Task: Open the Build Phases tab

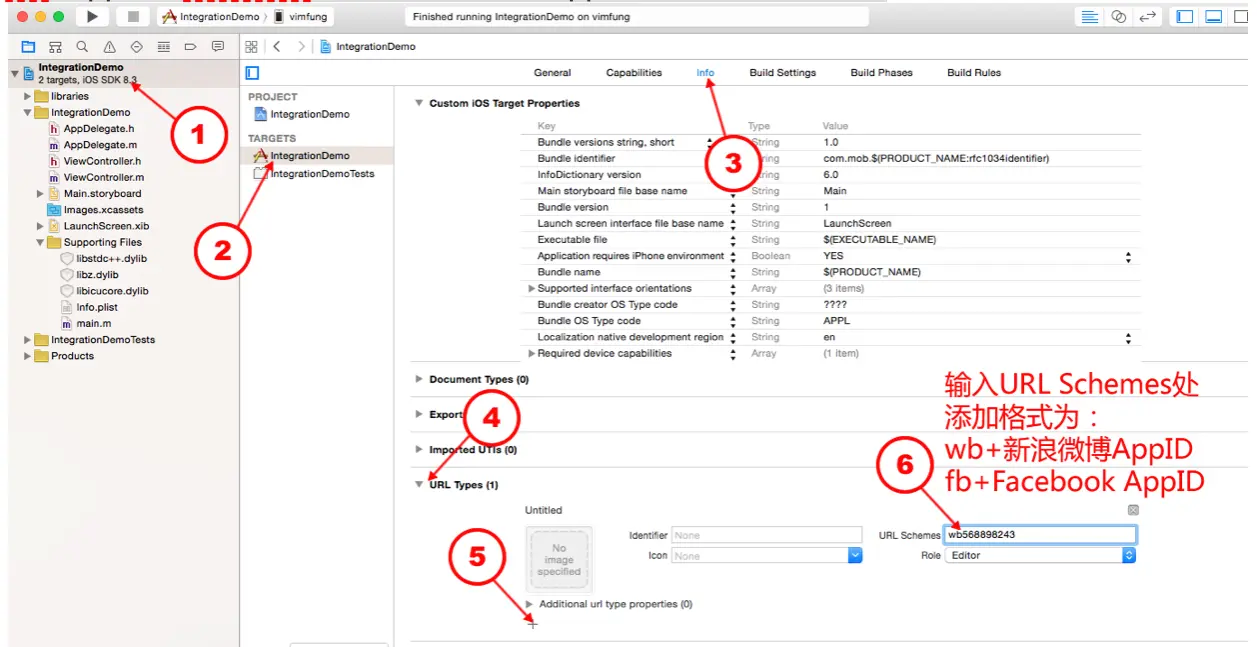Action: (881, 73)
